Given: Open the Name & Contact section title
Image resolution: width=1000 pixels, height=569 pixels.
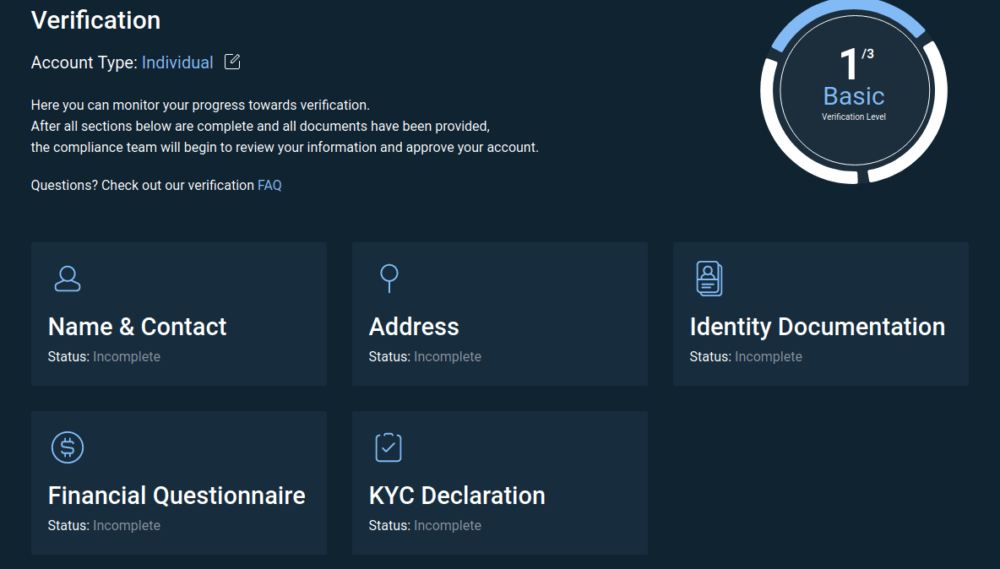Looking at the screenshot, I should pos(137,327).
